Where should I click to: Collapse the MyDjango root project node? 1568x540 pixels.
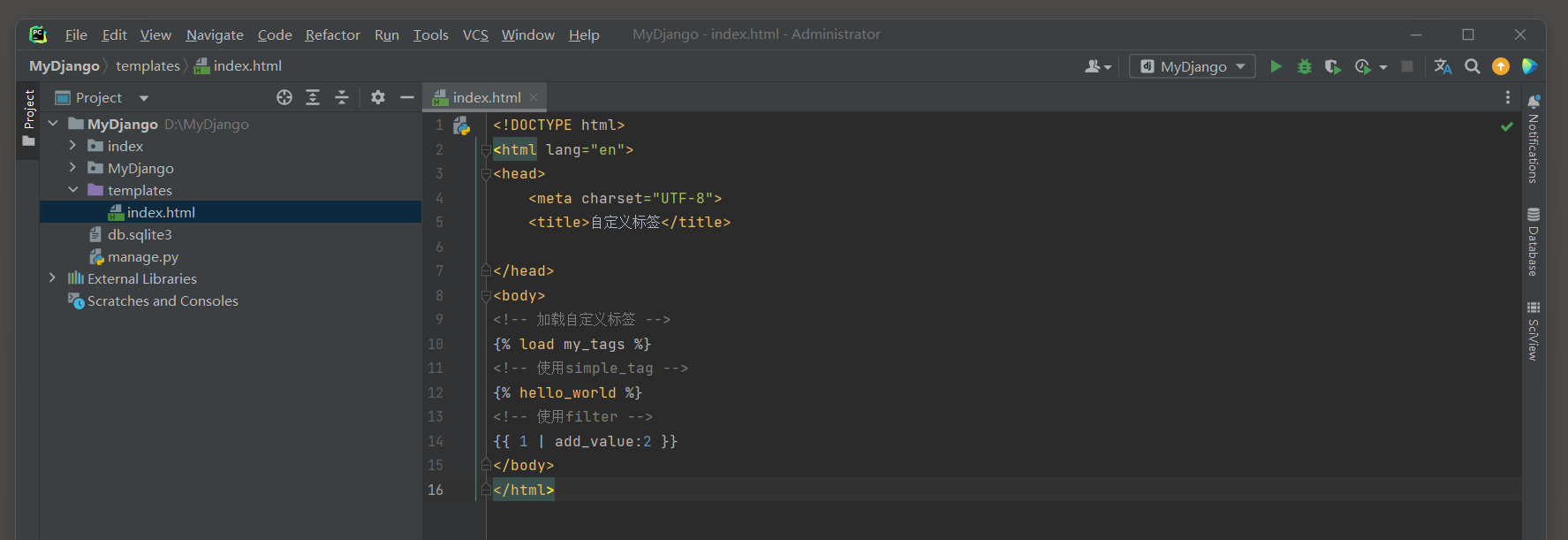pyautogui.click(x=53, y=124)
